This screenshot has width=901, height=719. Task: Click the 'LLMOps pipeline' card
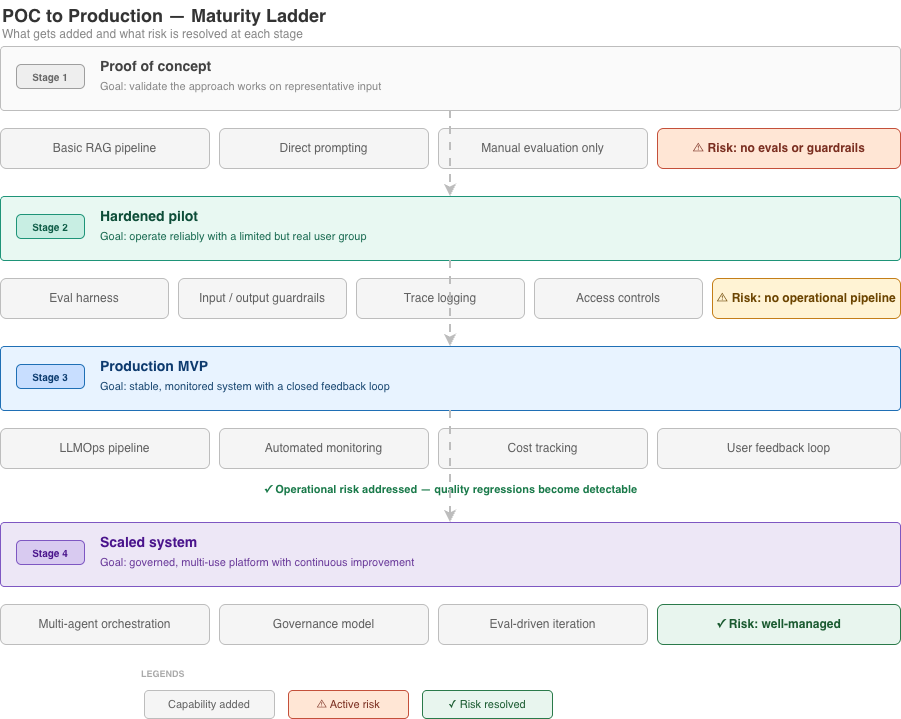[105, 448]
